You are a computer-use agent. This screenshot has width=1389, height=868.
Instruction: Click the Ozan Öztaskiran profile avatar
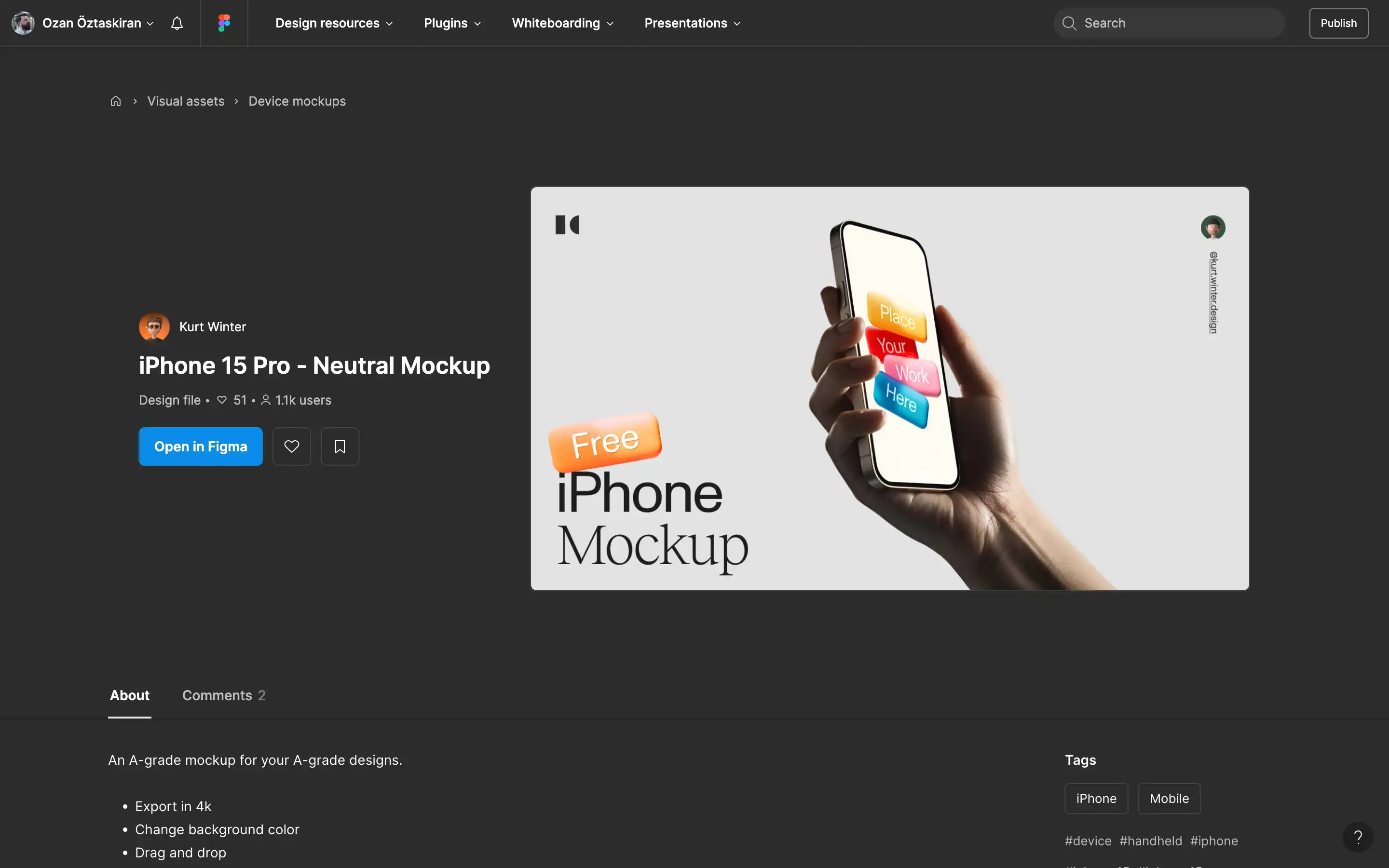click(23, 23)
